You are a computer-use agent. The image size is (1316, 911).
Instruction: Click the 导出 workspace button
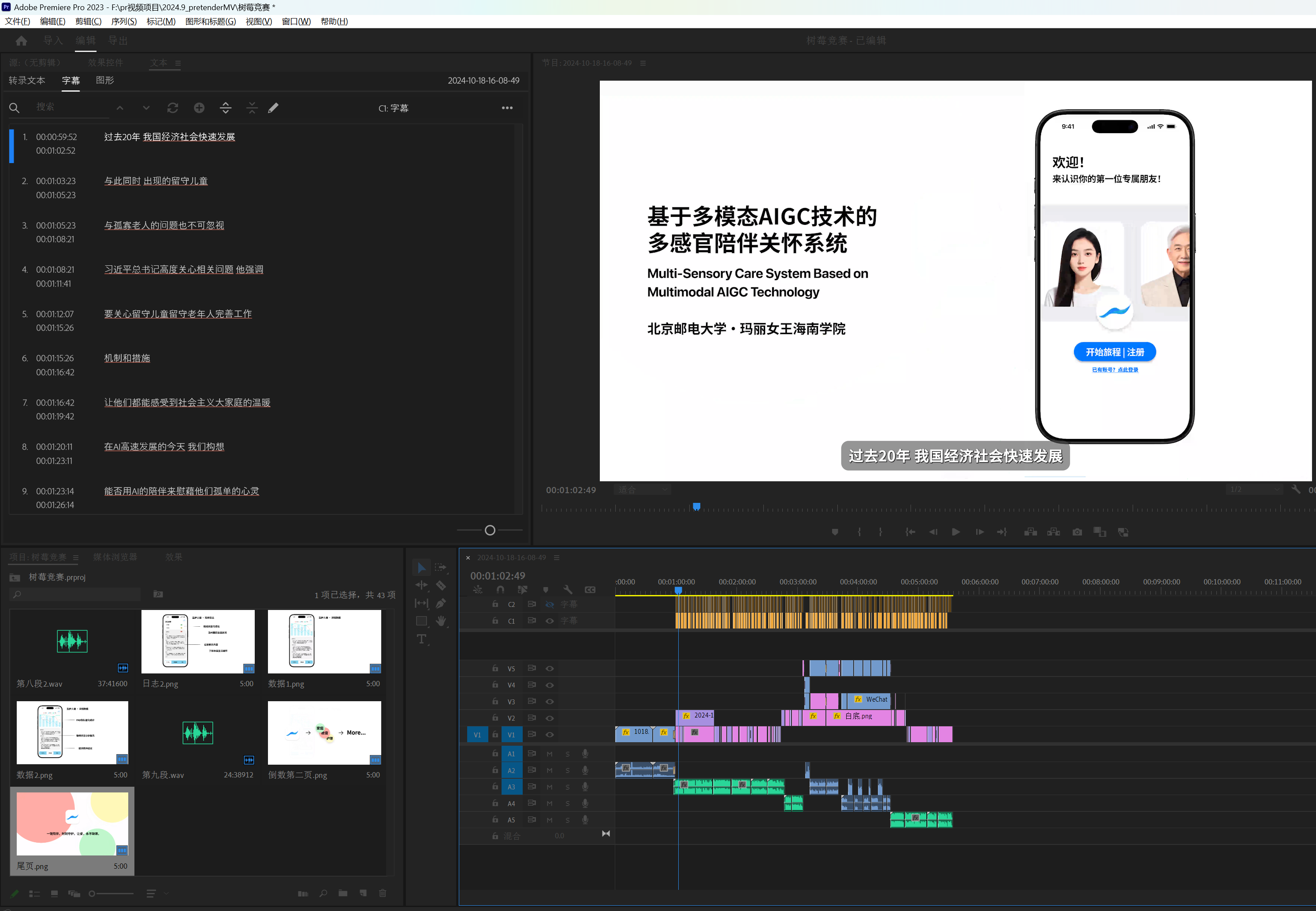(118, 41)
